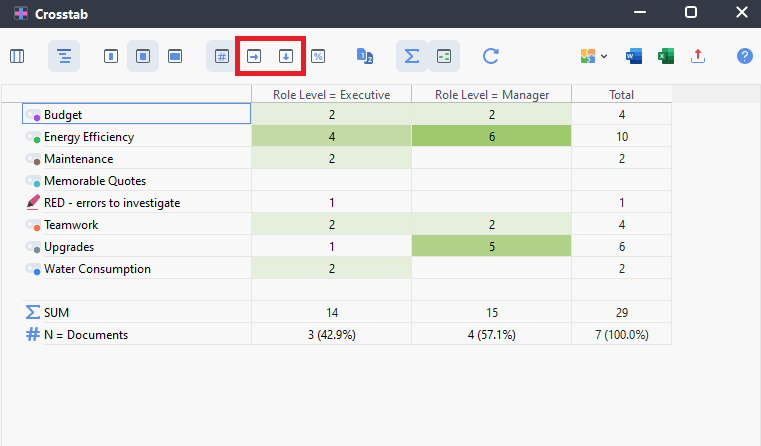Click Upgrades Total cell showing 6
This screenshot has width=761, height=446.
[622, 247]
